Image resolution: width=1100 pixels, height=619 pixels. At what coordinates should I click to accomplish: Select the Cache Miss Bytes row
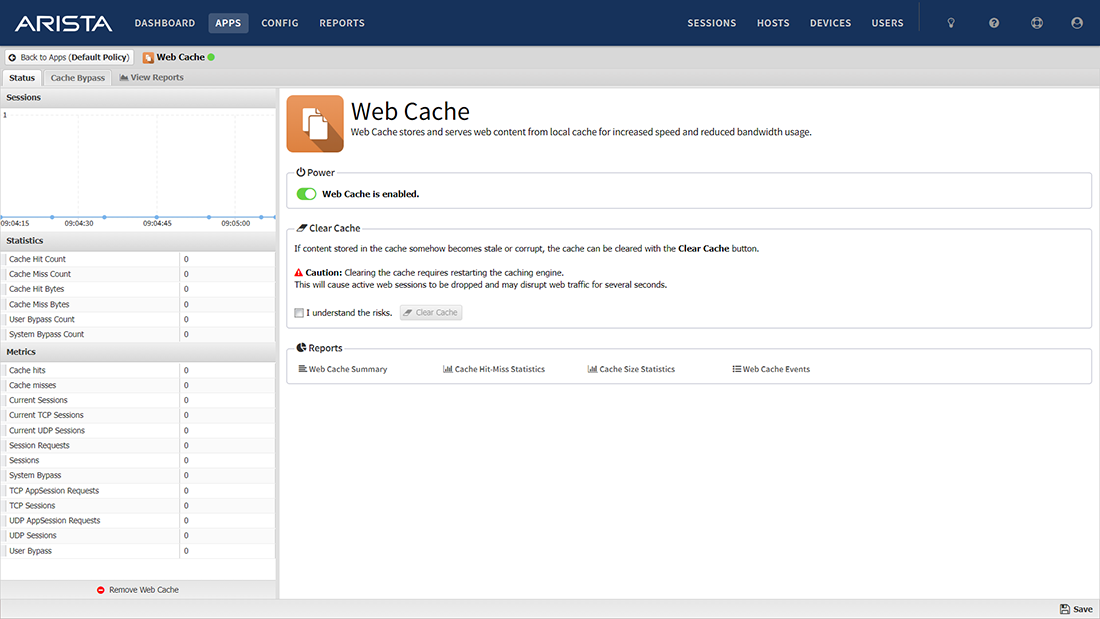coord(138,305)
